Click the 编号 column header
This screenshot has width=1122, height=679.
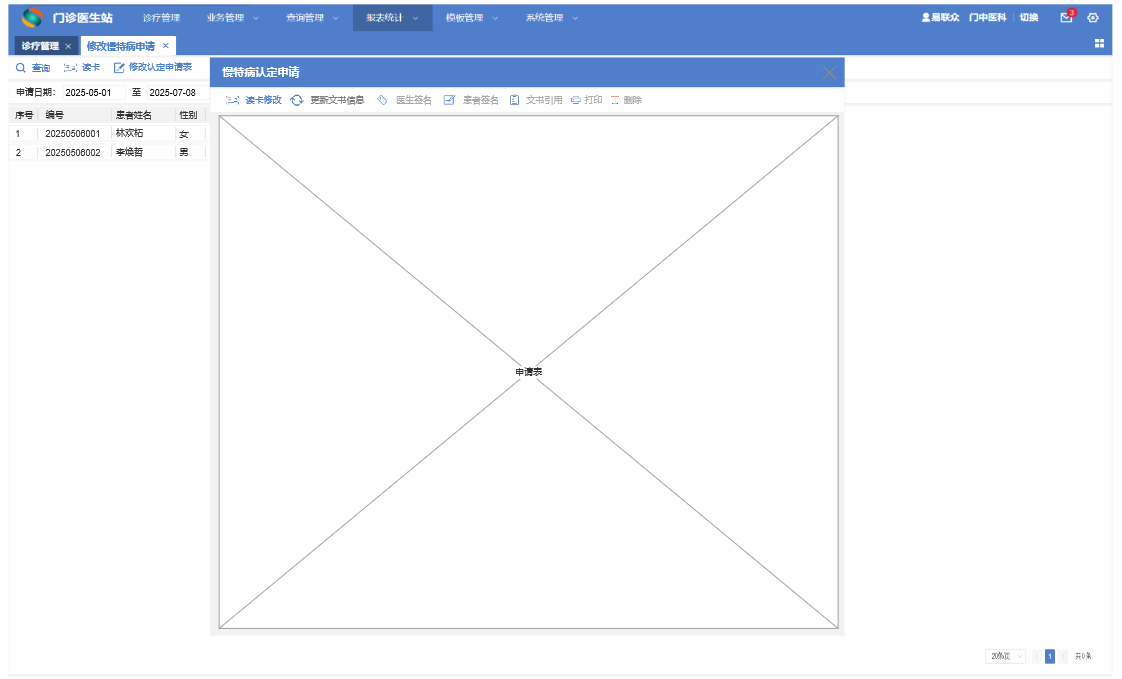pyautogui.click(x=54, y=114)
